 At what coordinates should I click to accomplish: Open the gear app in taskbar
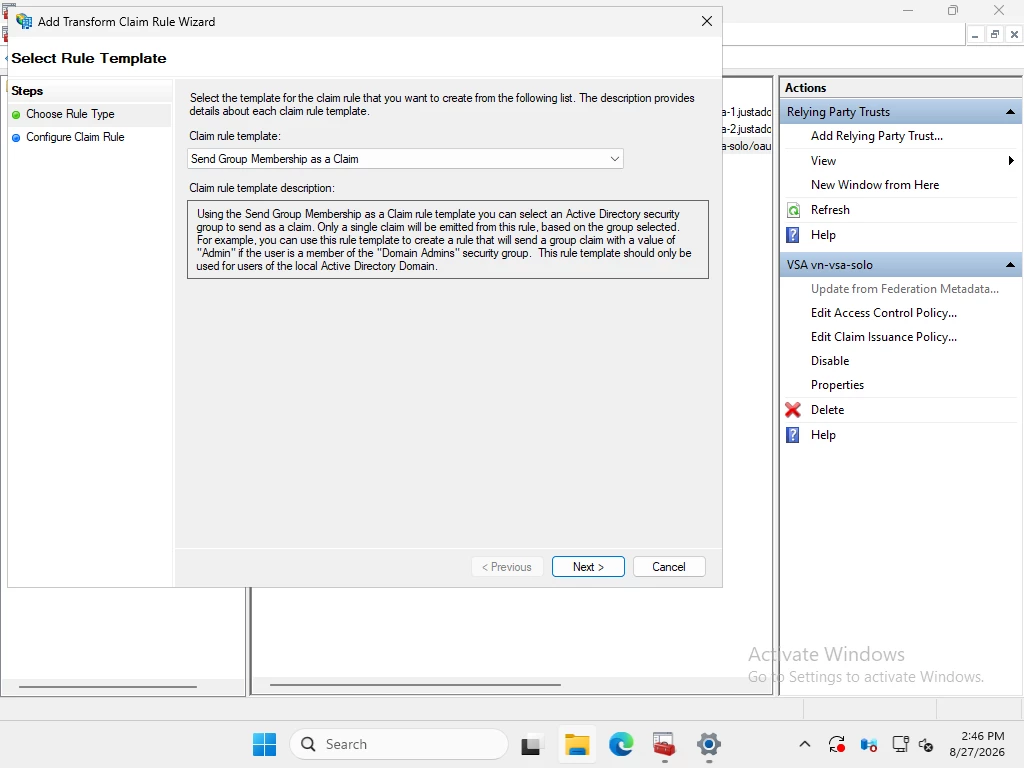pos(709,744)
